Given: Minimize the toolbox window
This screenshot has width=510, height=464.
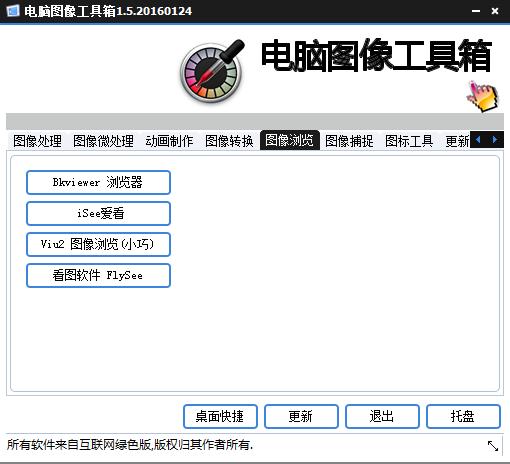Looking at the screenshot, I should (x=476, y=11).
